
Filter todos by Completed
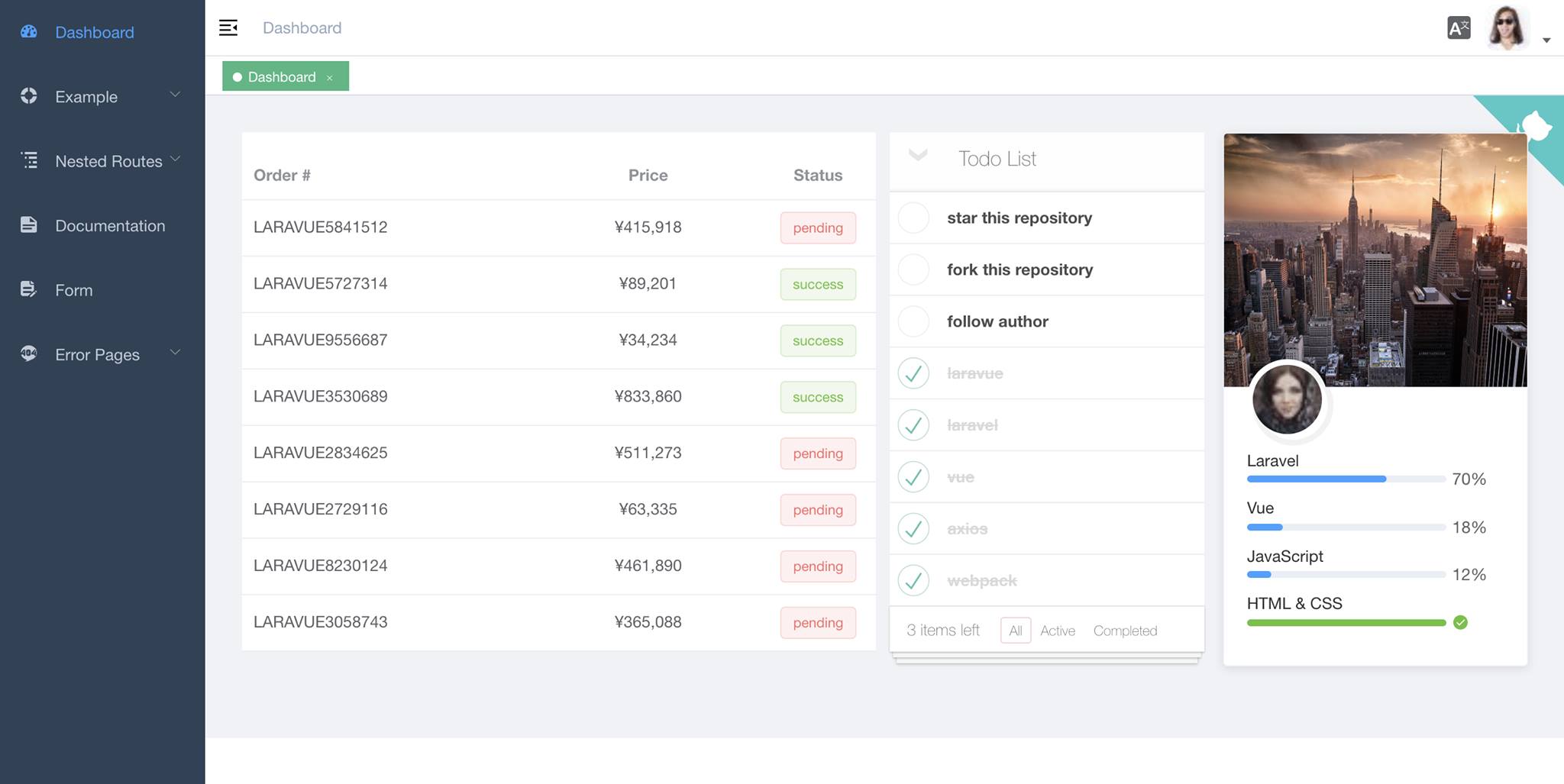pos(1125,631)
